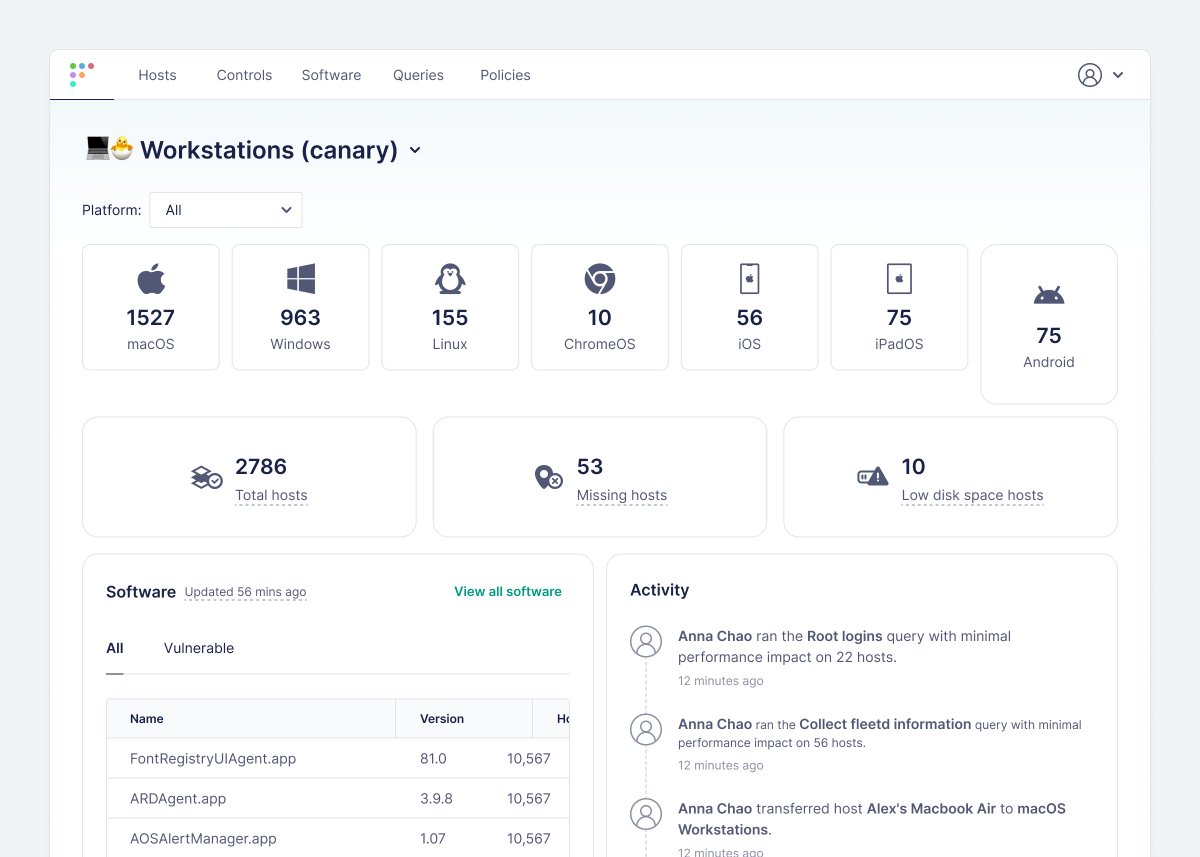Click Alex's Macbook Air host name
Viewport: 1200px width, 857px height.
click(931, 808)
